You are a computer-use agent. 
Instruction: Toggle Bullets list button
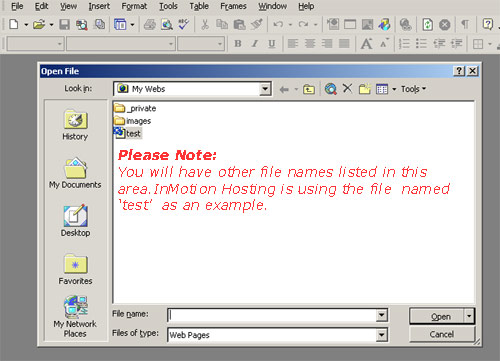tap(422, 44)
